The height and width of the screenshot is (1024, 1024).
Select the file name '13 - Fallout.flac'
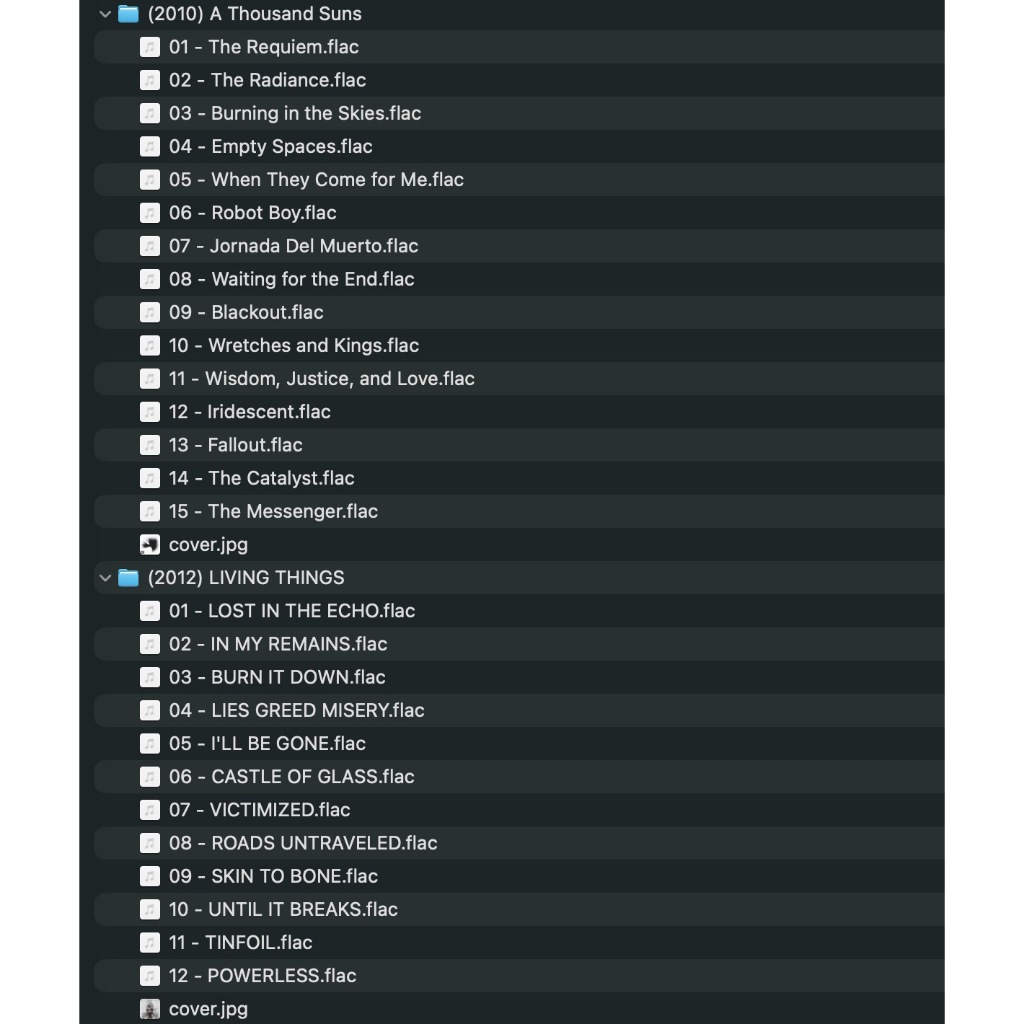(236, 445)
